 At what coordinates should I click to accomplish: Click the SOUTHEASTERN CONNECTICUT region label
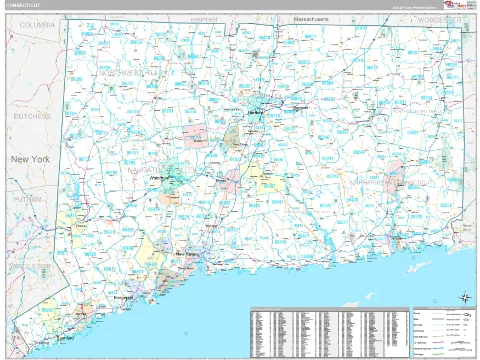click(391, 183)
